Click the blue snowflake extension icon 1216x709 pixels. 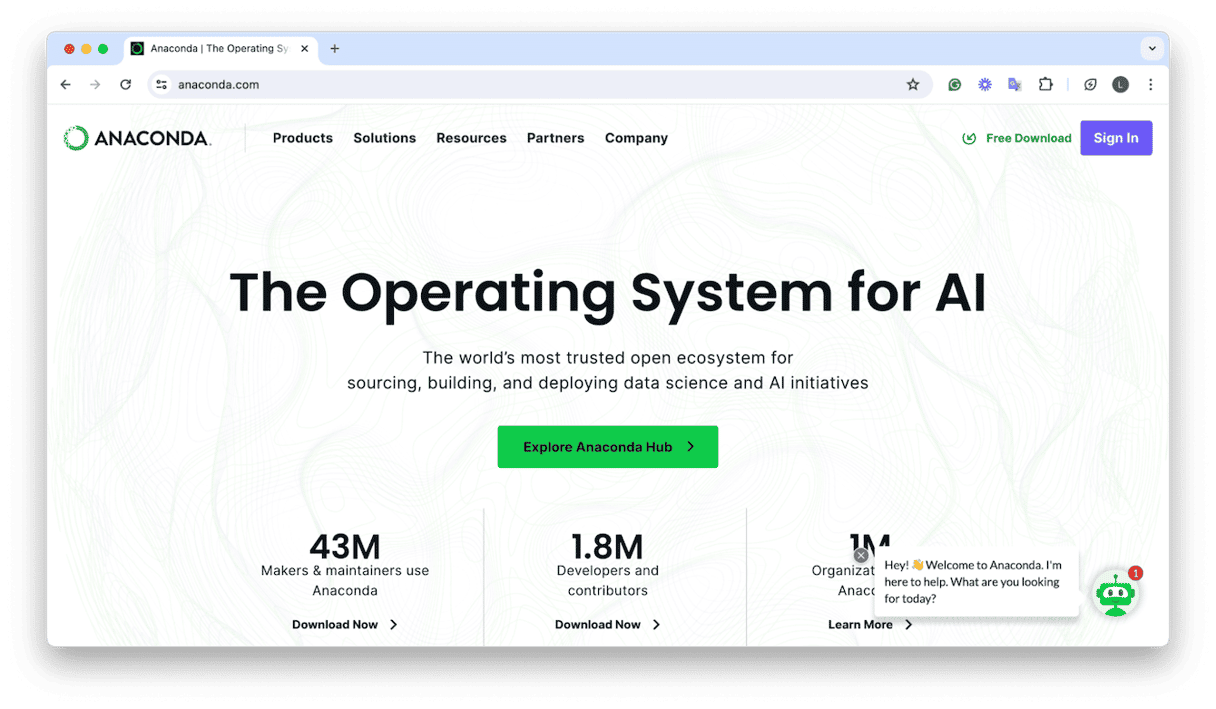984,84
